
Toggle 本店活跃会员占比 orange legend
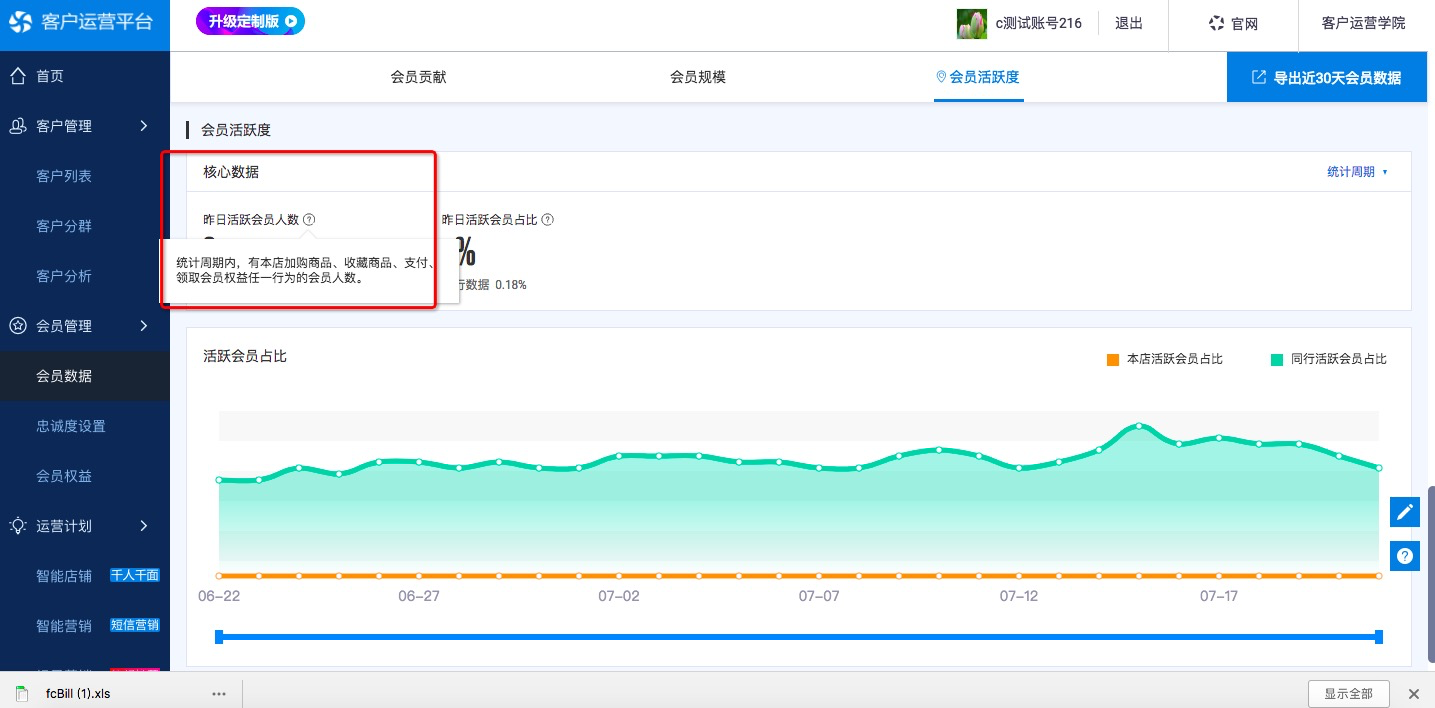[1164, 359]
